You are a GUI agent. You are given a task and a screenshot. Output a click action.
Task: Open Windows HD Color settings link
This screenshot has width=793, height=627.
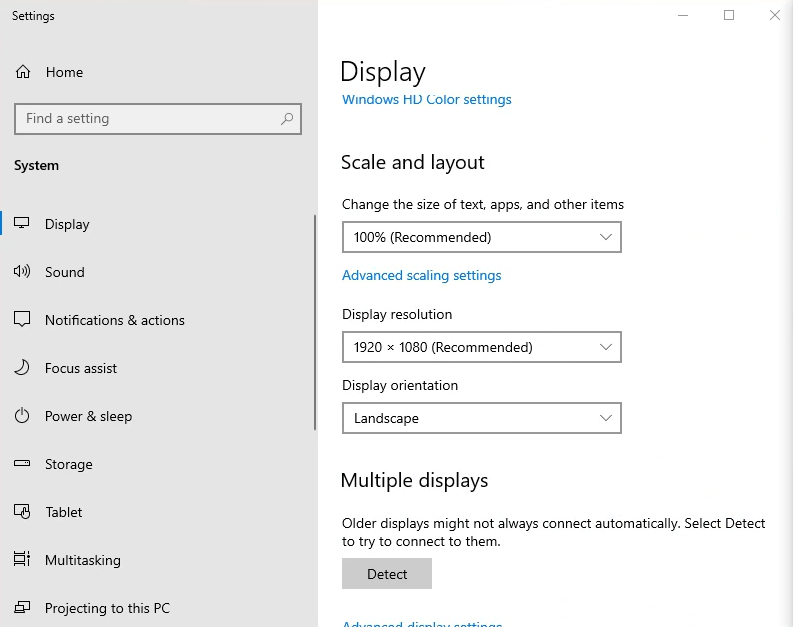tap(426, 100)
